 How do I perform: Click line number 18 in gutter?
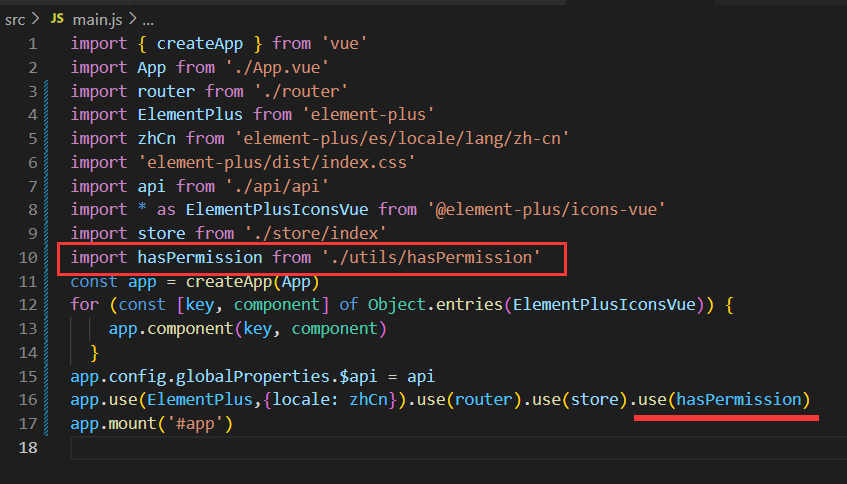(27, 448)
